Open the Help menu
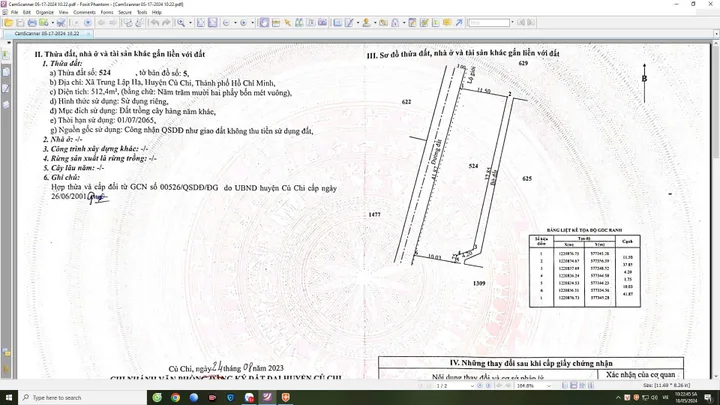The height and width of the screenshot is (405, 720). [x=157, y=12]
